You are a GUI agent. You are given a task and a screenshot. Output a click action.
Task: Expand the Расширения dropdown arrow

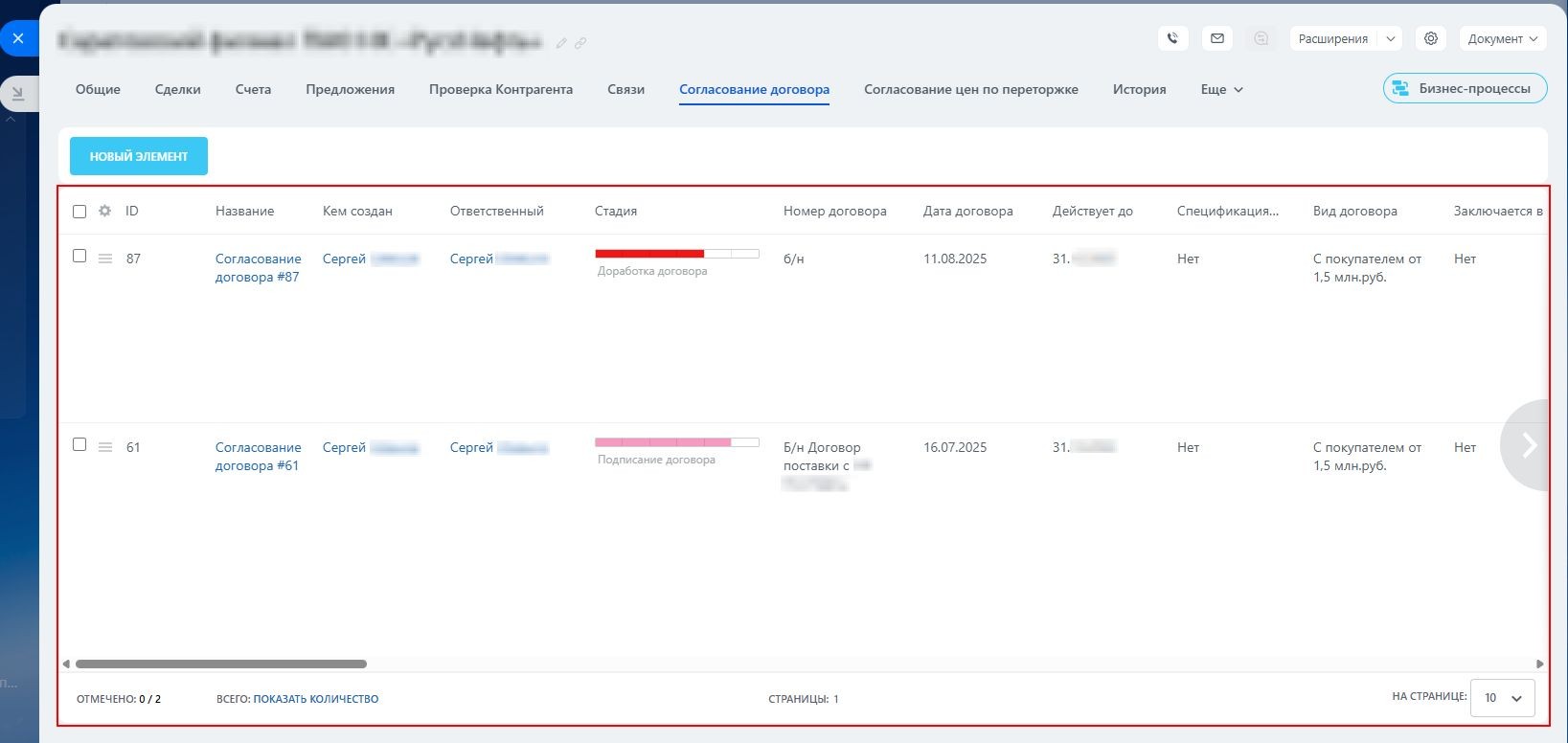pyautogui.click(x=1391, y=38)
